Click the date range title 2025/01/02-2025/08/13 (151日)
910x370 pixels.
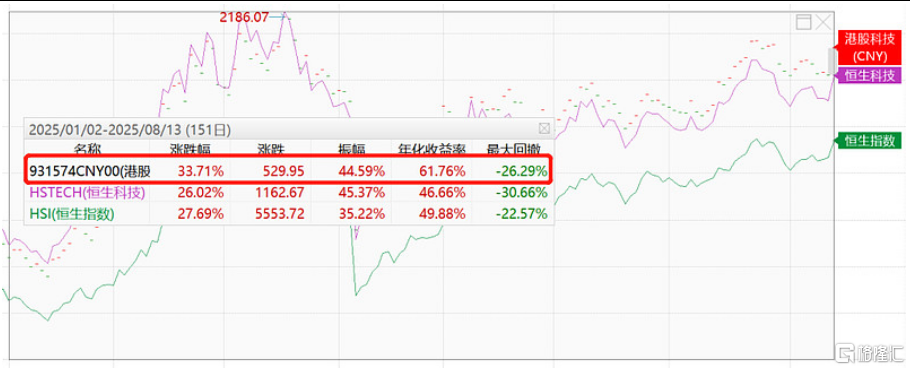130,129
